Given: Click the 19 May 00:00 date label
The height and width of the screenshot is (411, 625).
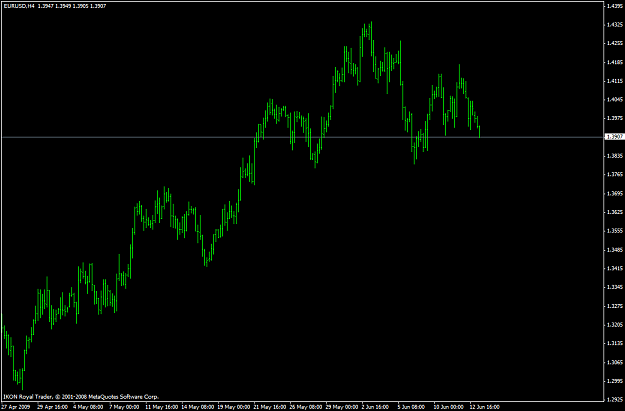Looking at the screenshot, I should pos(234,407).
